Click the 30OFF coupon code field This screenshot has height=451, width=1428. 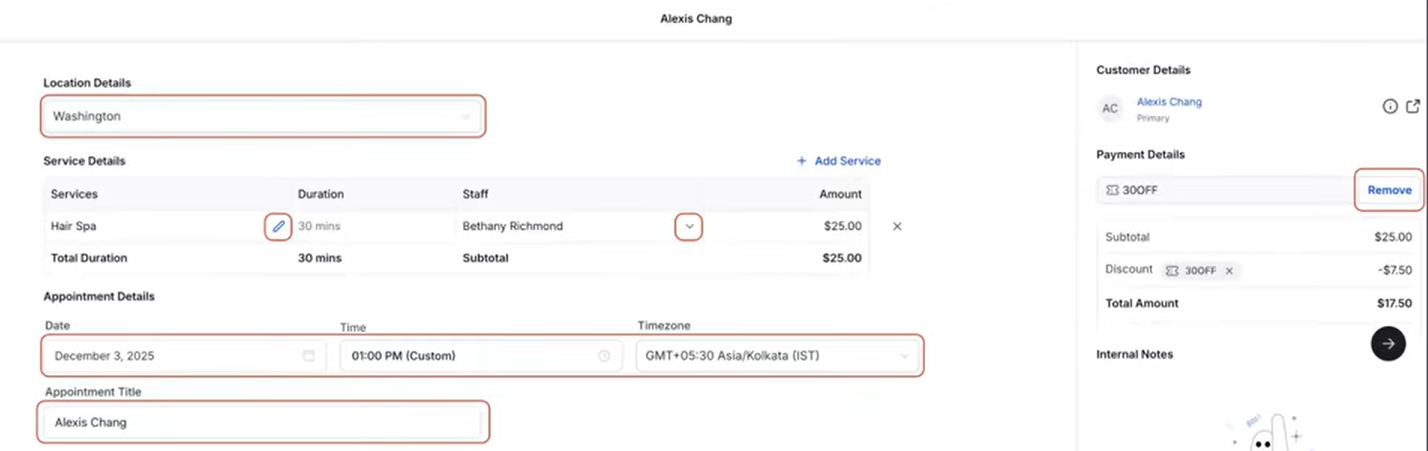(1225, 190)
